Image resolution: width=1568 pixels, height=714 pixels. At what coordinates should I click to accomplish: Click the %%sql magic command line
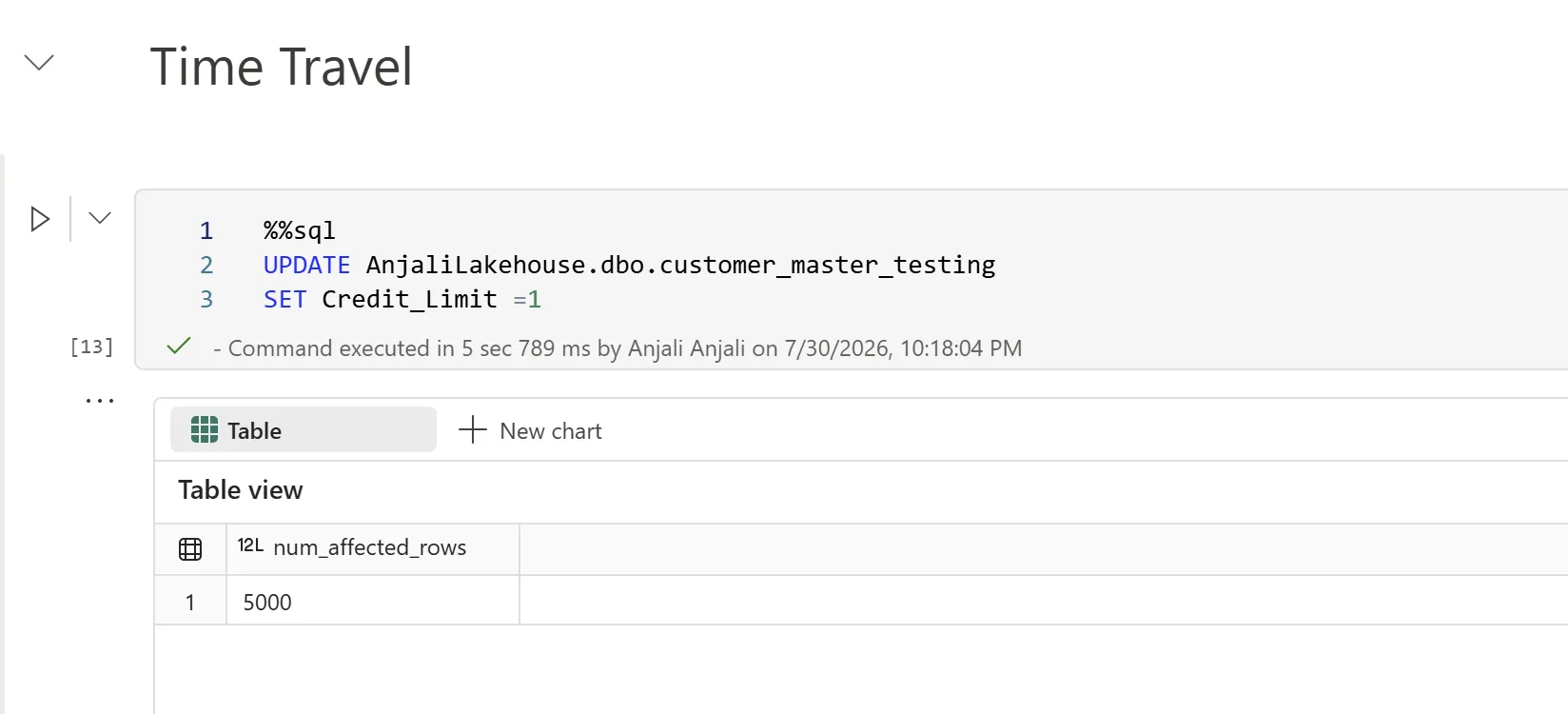coord(300,230)
